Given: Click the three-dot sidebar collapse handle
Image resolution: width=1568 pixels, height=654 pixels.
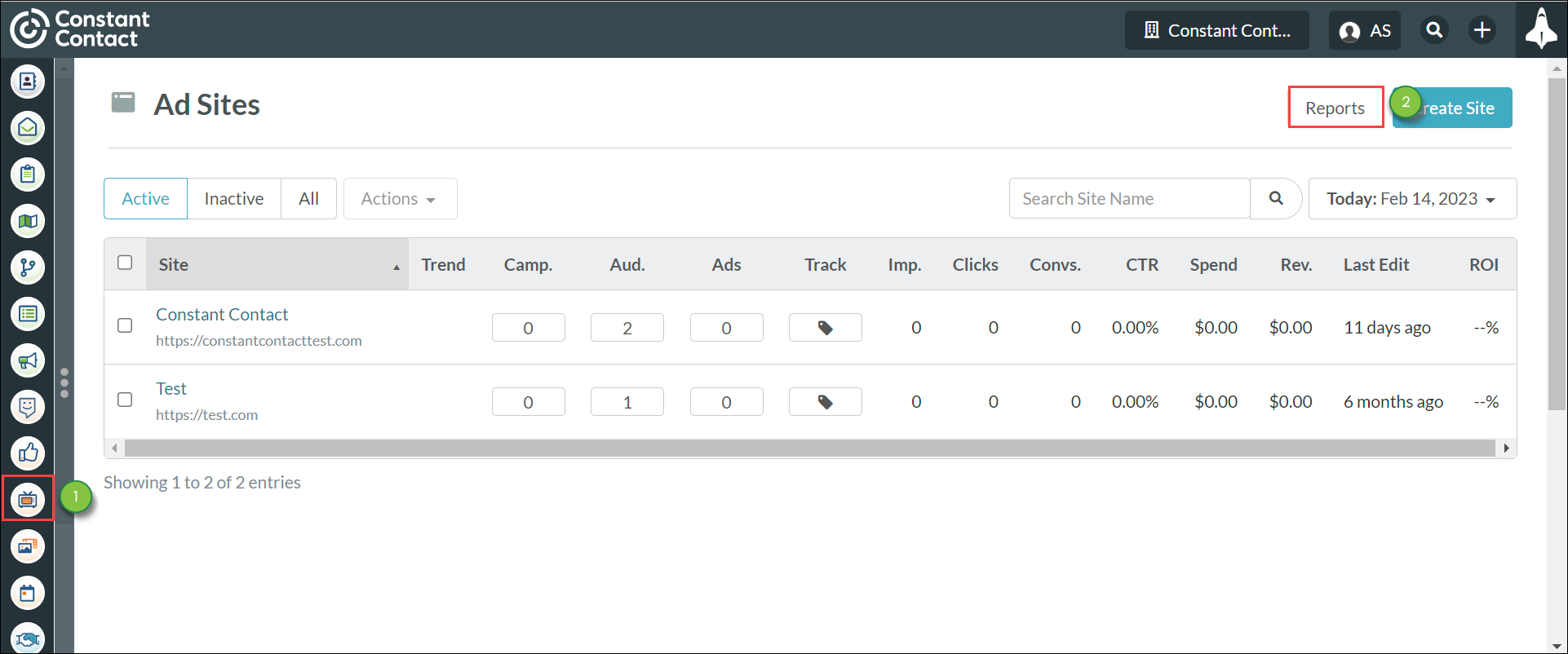Looking at the screenshot, I should (x=64, y=382).
